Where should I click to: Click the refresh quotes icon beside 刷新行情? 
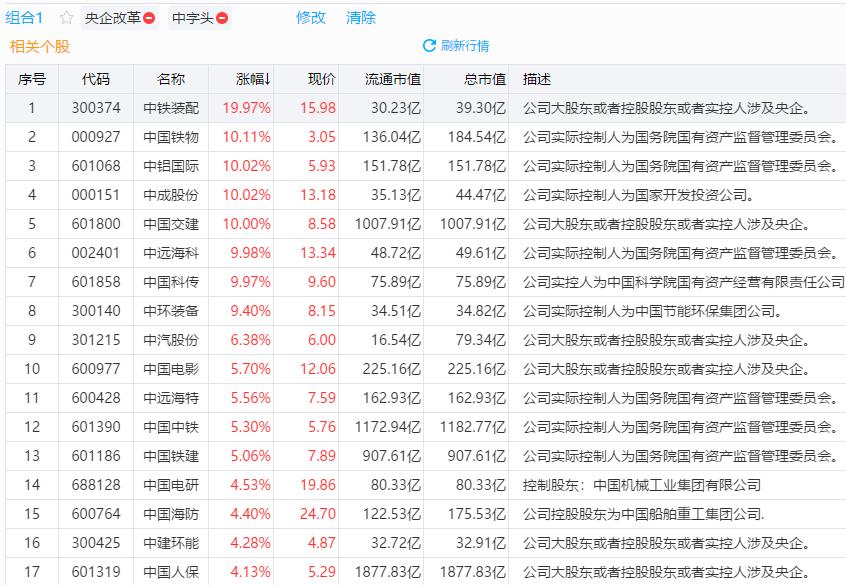[x=430, y=45]
